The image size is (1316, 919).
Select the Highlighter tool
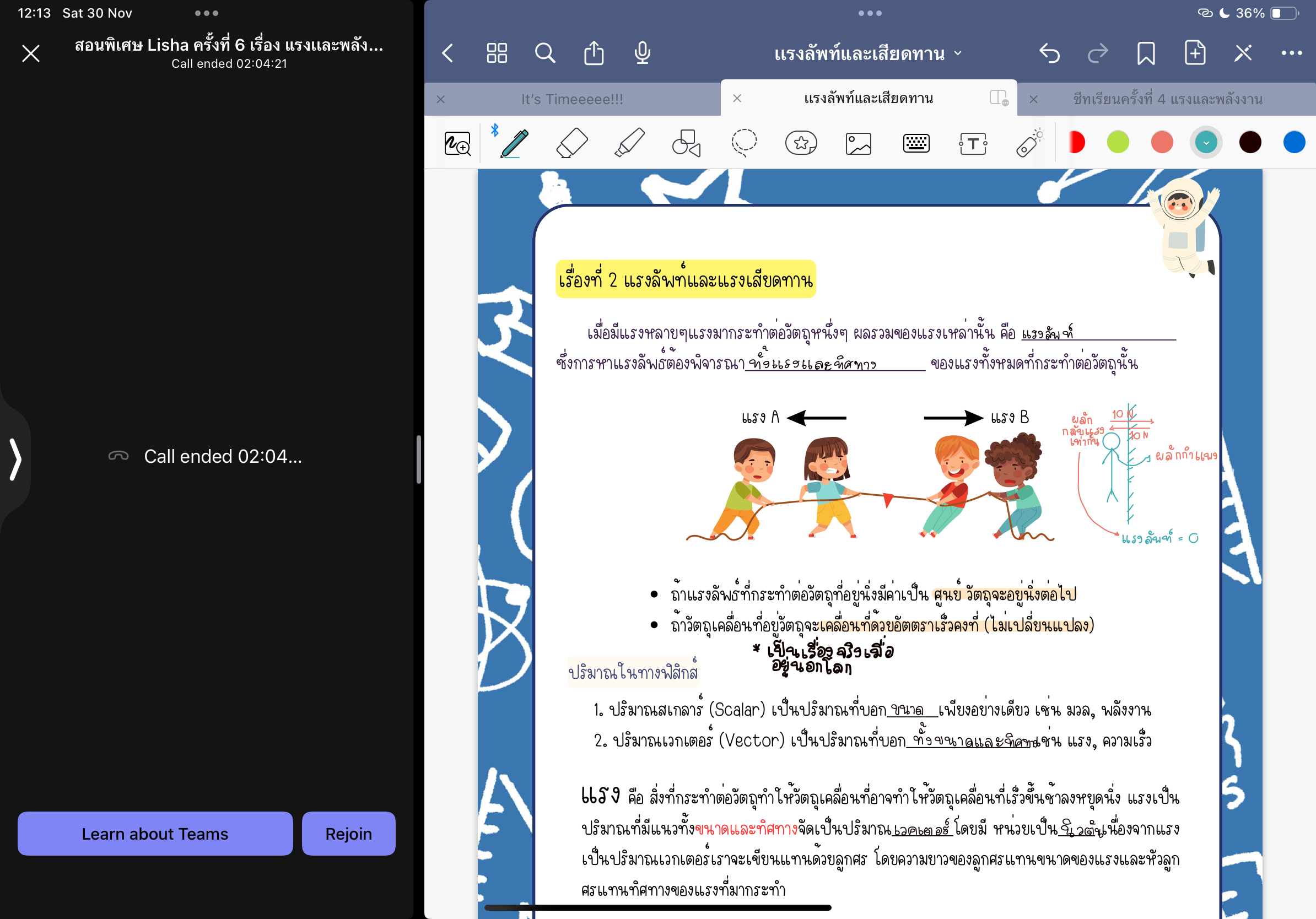coord(628,143)
